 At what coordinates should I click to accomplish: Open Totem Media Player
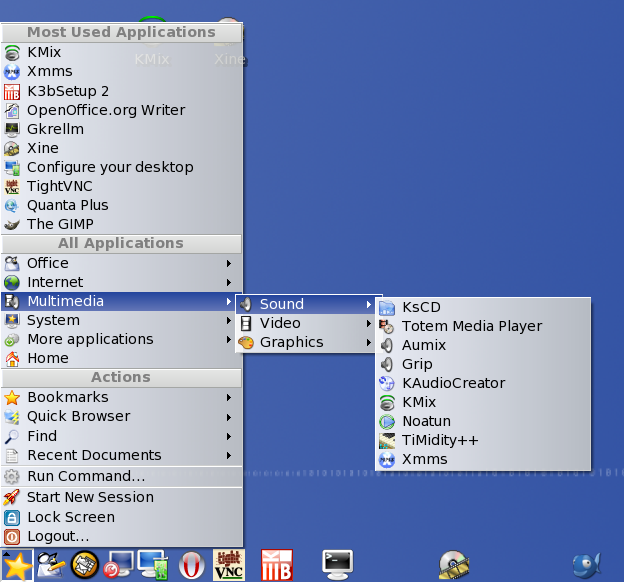click(x=483, y=326)
